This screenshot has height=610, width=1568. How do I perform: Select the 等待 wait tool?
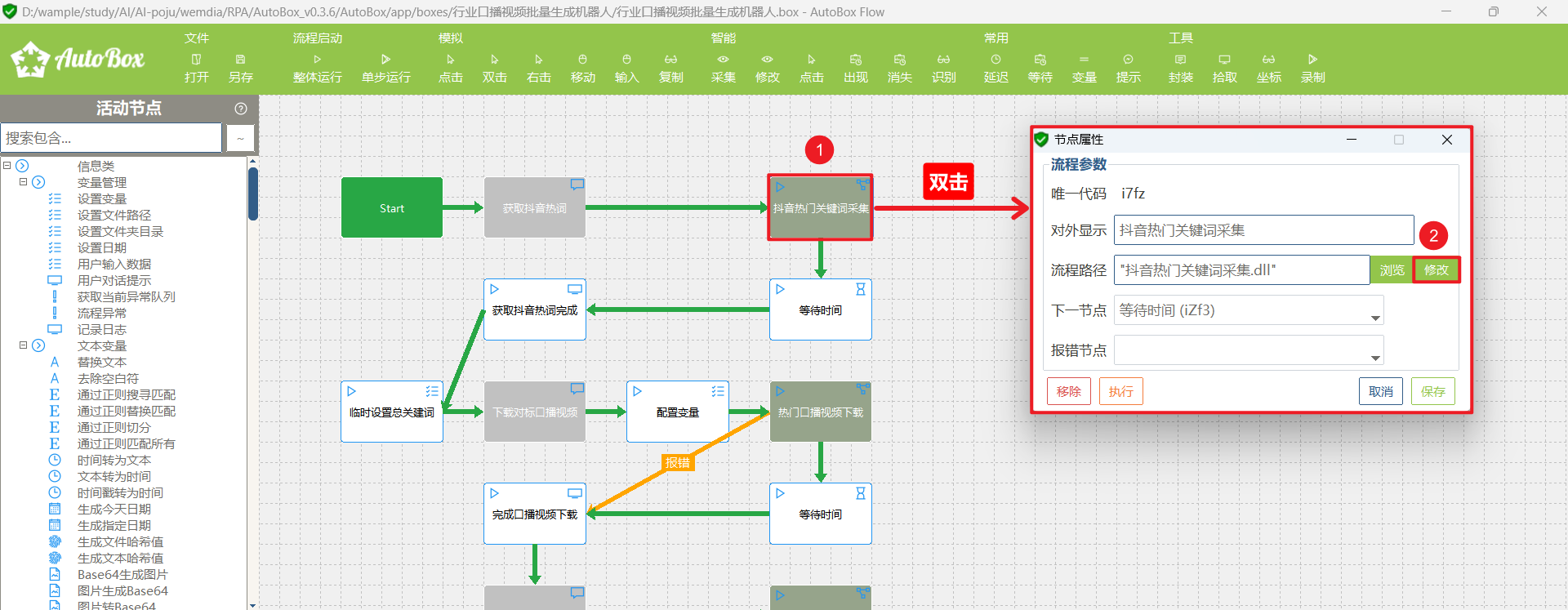[x=1040, y=68]
